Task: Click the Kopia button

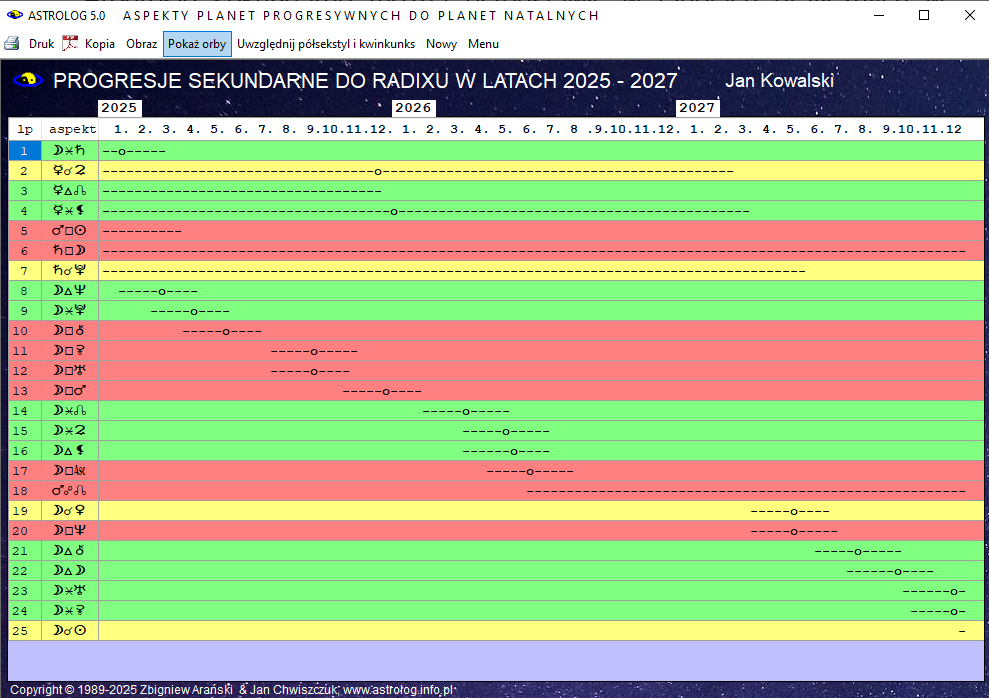Action: tap(99, 44)
